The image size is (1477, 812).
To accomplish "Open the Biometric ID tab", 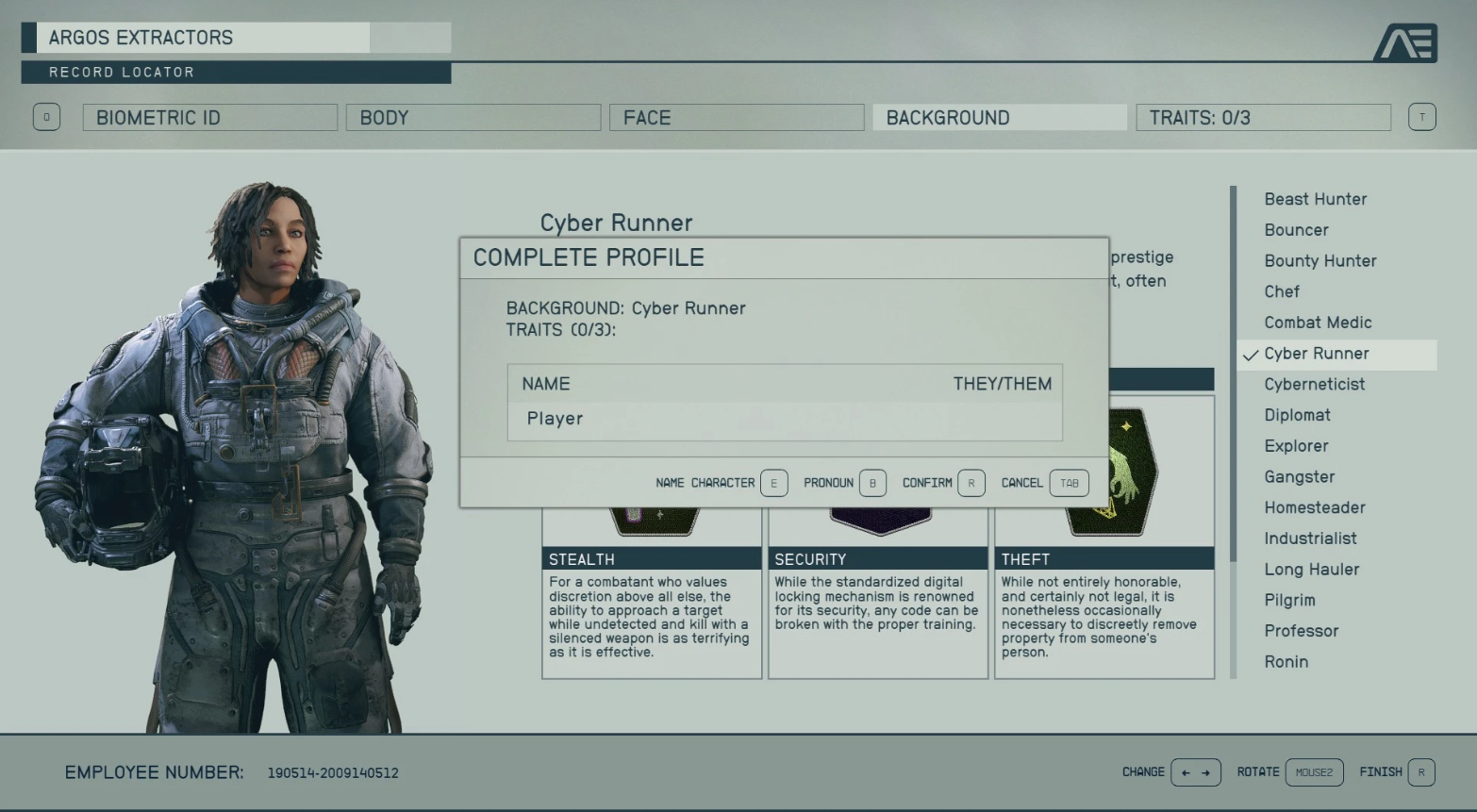I will [209, 118].
